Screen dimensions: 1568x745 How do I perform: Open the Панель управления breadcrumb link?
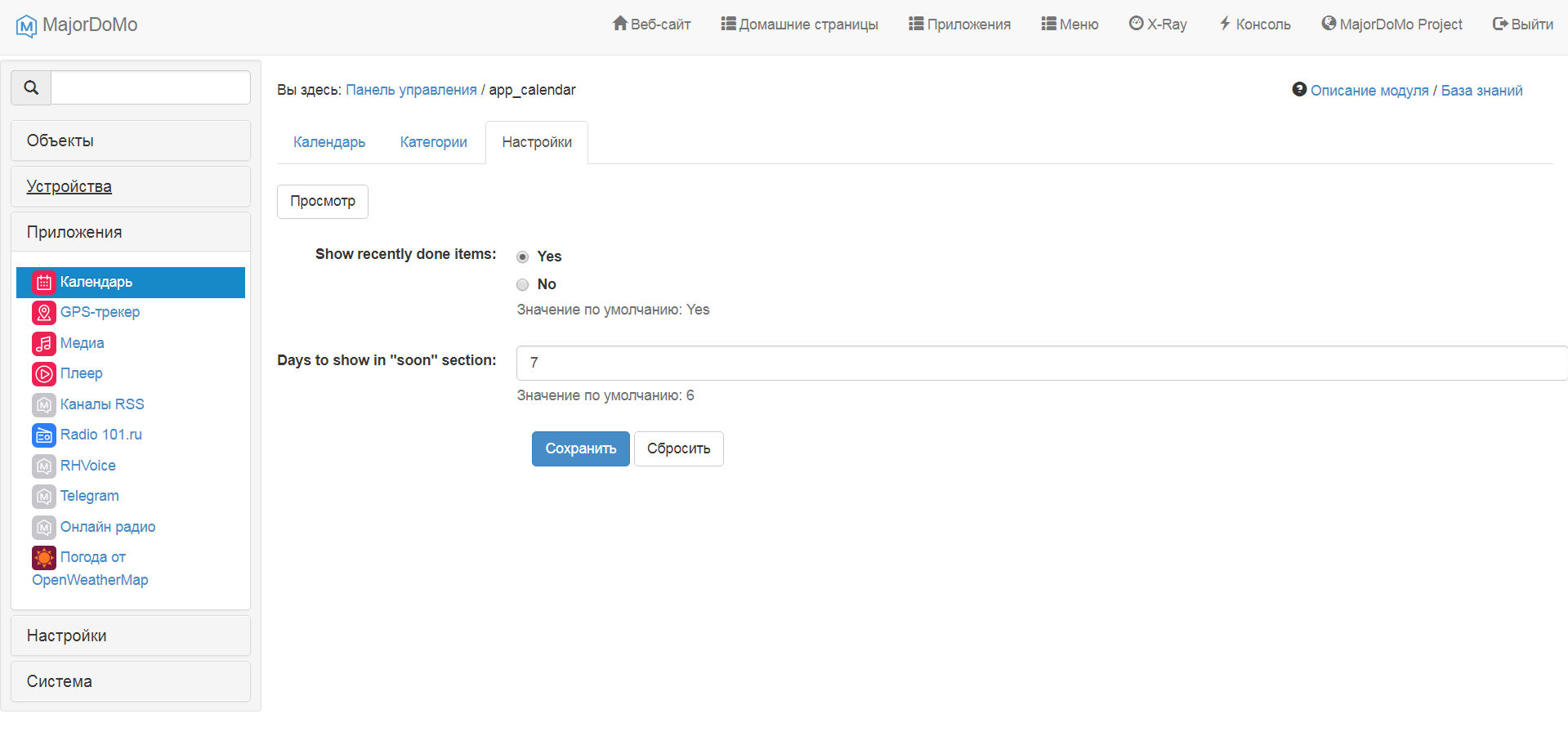[411, 90]
